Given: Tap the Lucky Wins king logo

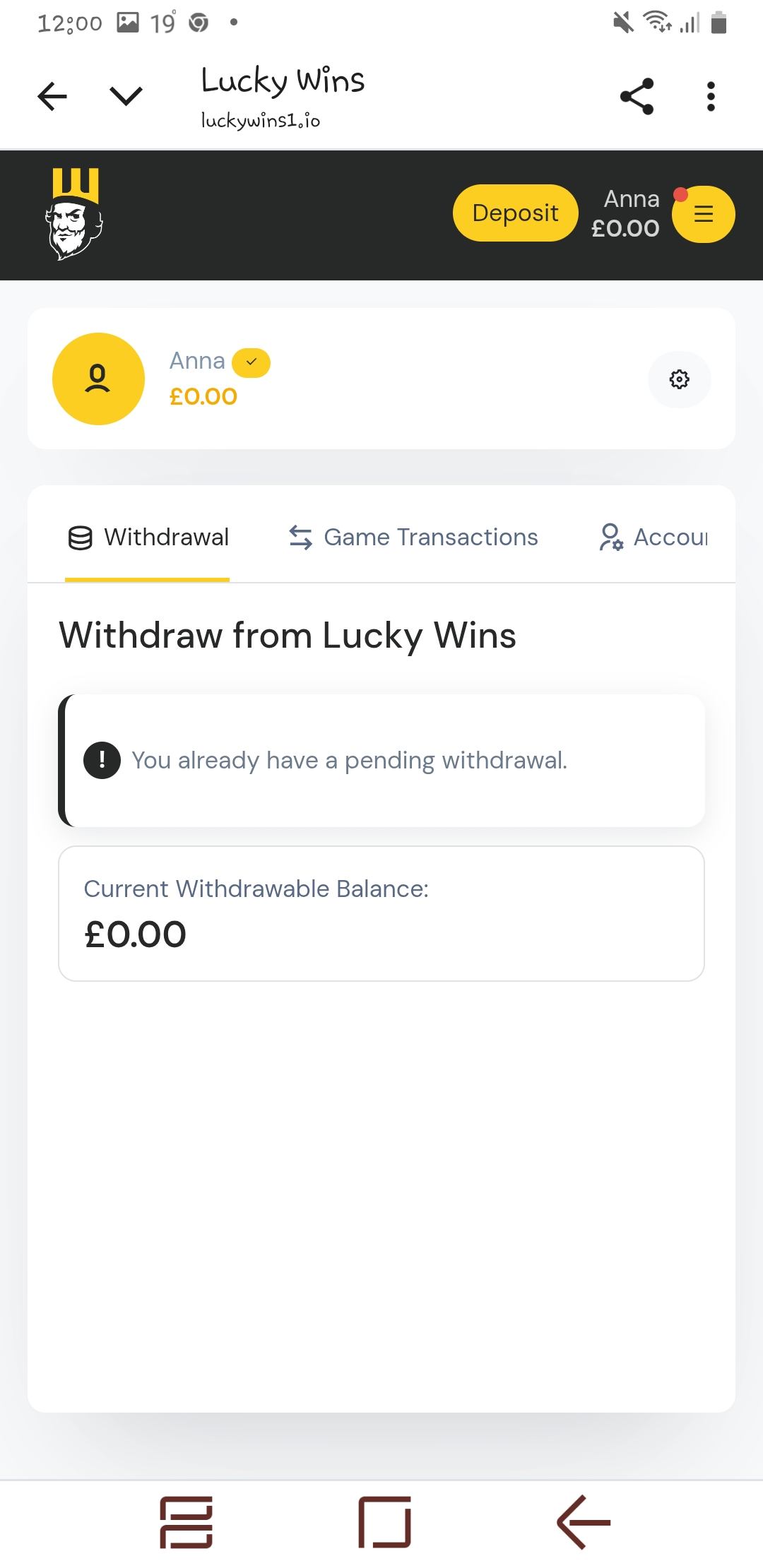Looking at the screenshot, I should tap(75, 214).
